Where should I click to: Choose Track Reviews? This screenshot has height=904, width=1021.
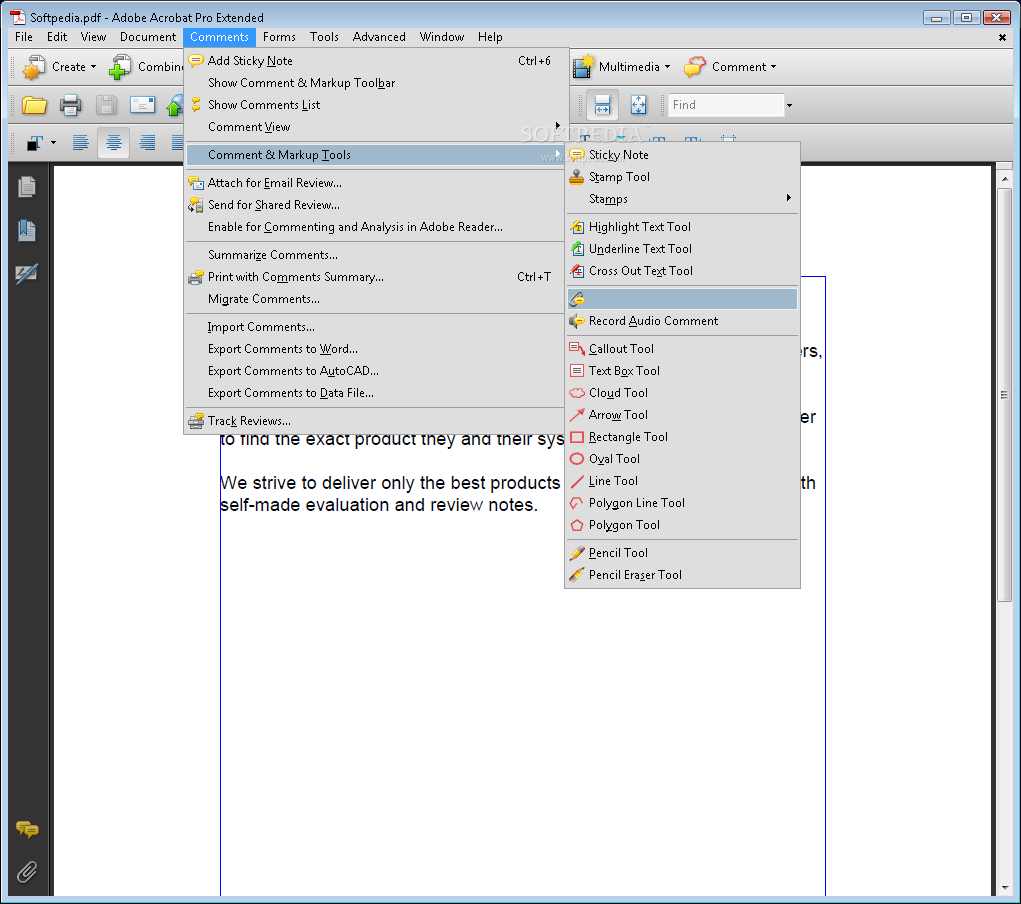(x=375, y=421)
